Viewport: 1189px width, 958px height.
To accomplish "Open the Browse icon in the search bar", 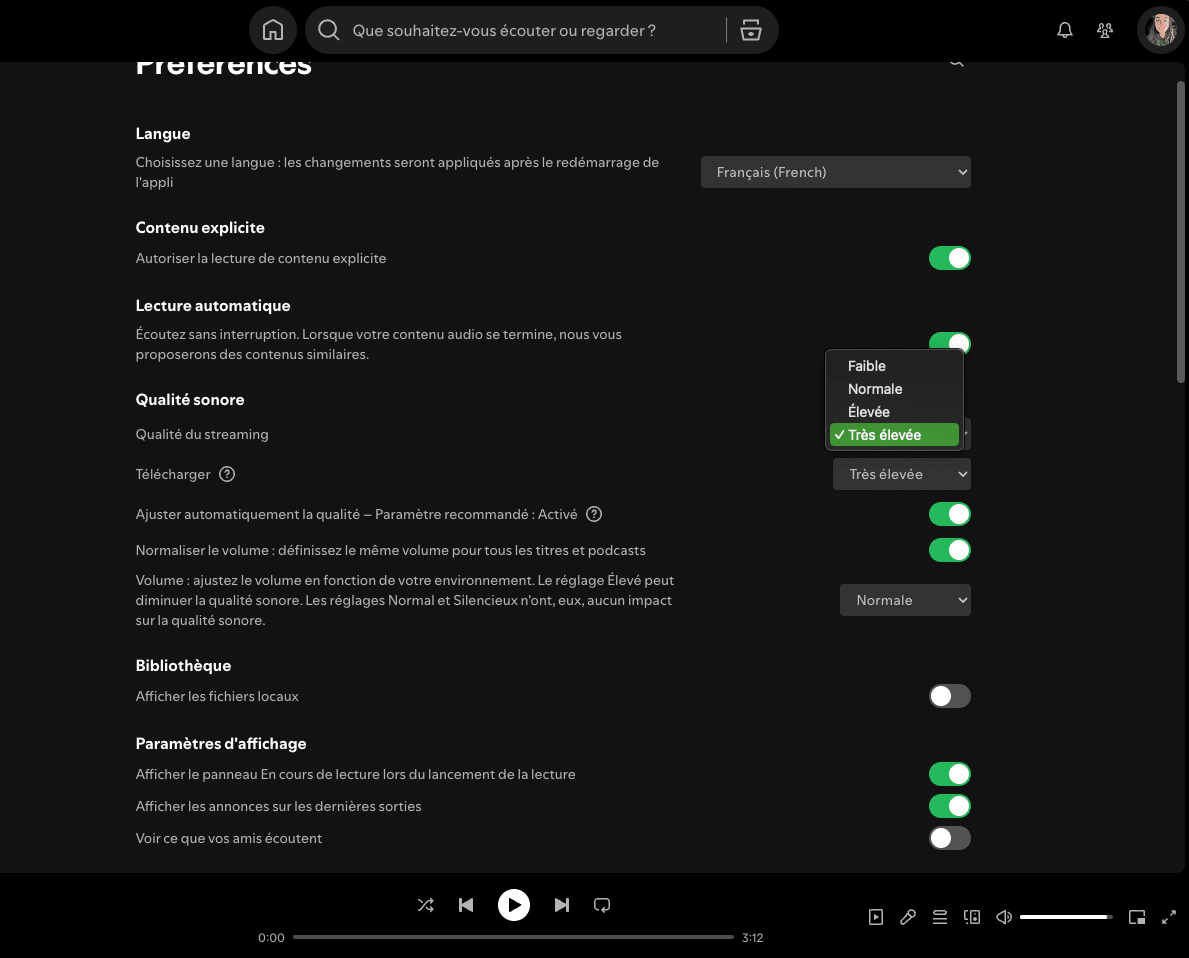I will coord(751,30).
